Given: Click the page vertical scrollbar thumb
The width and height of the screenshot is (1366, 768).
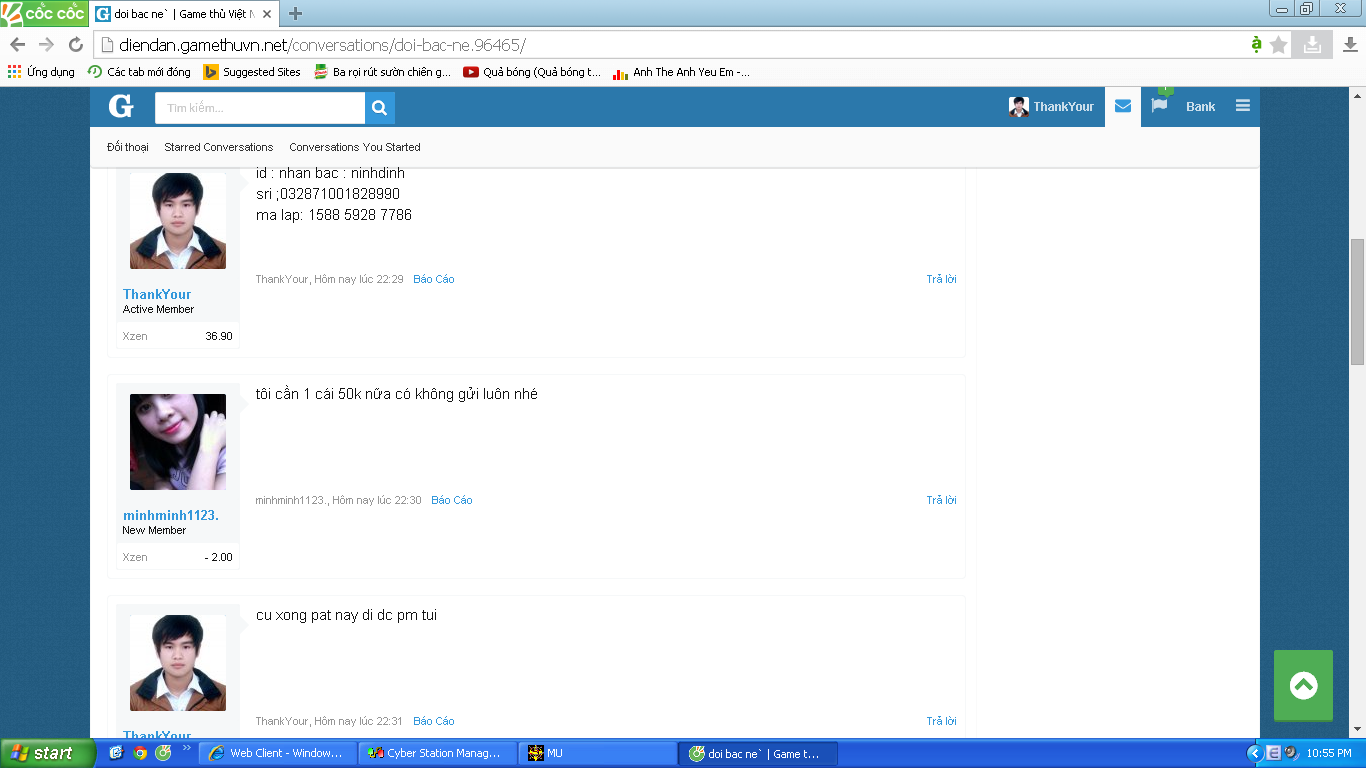Looking at the screenshot, I should (1357, 302).
